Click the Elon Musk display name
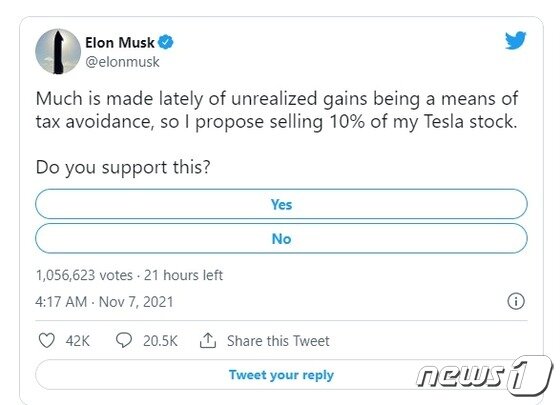 pos(120,42)
